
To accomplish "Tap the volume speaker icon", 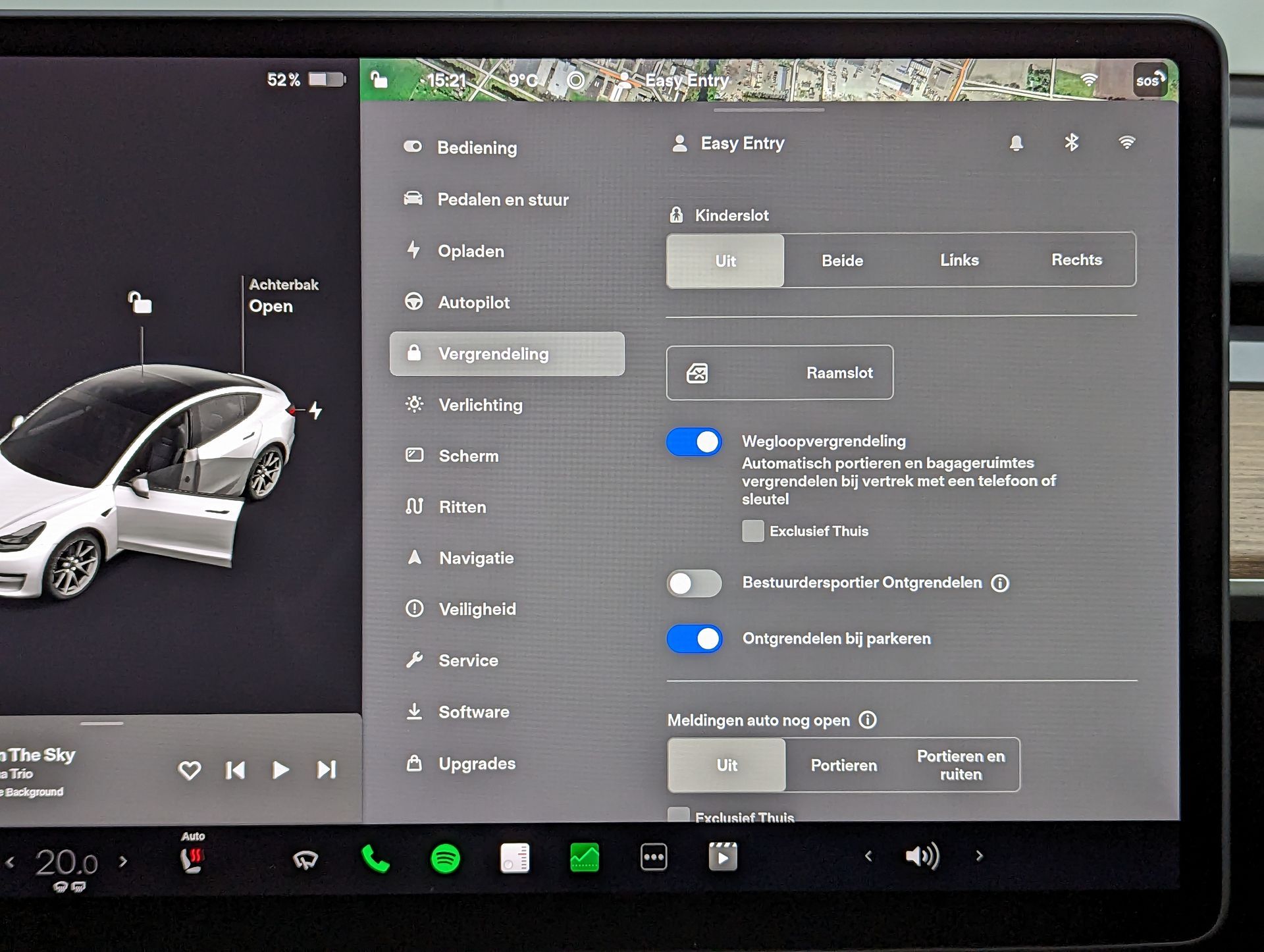I will [x=922, y=856].
